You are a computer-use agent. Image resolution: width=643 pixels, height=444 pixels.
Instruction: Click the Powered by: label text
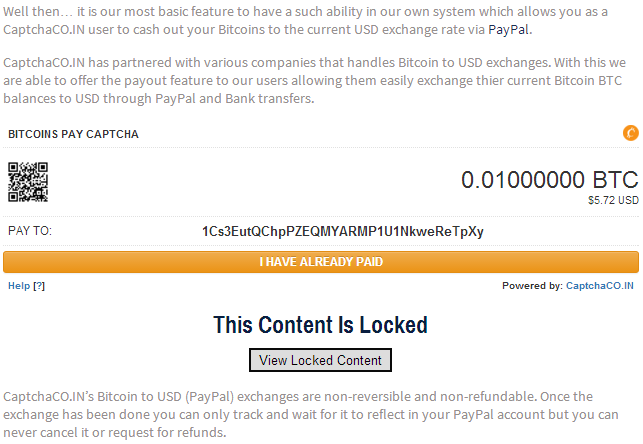coord(532,286)
